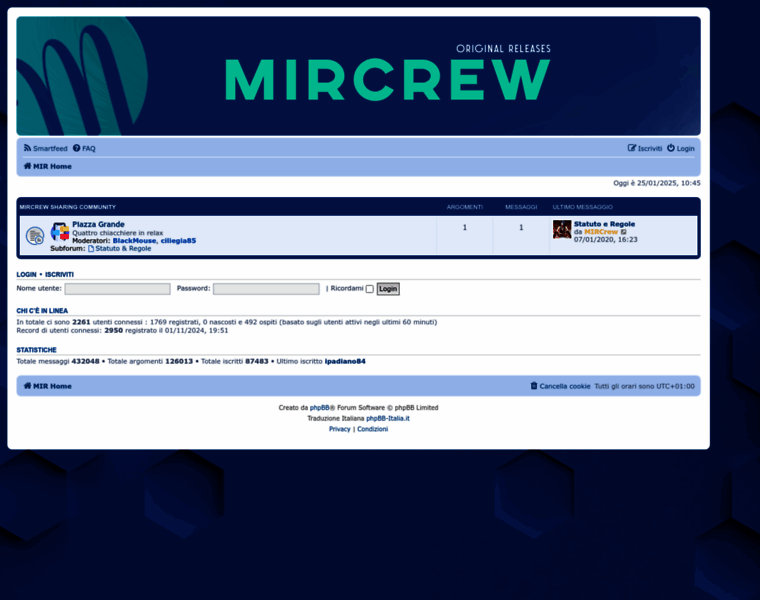The height and width of the screenshot is (600, 760).
Task: View newest member ipadiano84 profile
Action: (345, 362)
